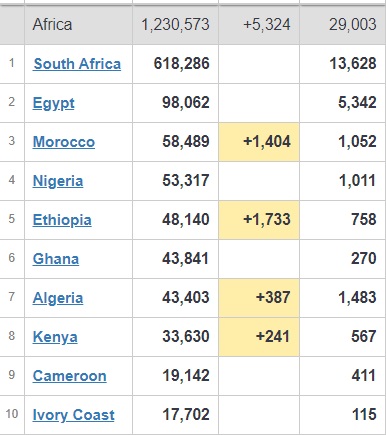Select the Cameroon link
Screen dimensions: 386x435
(70, 376)
